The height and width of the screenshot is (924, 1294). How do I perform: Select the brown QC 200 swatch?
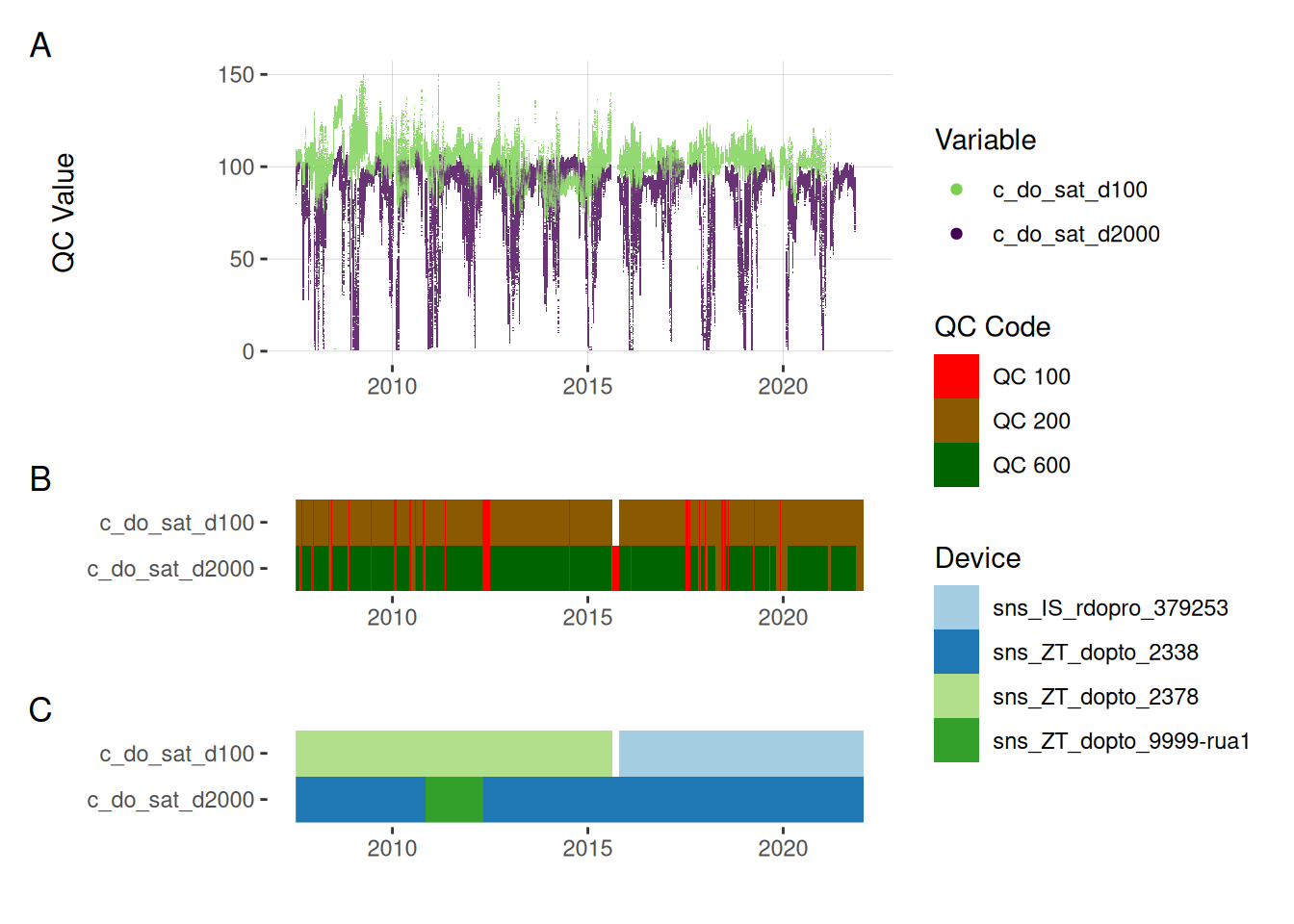[x=956, y=421]
